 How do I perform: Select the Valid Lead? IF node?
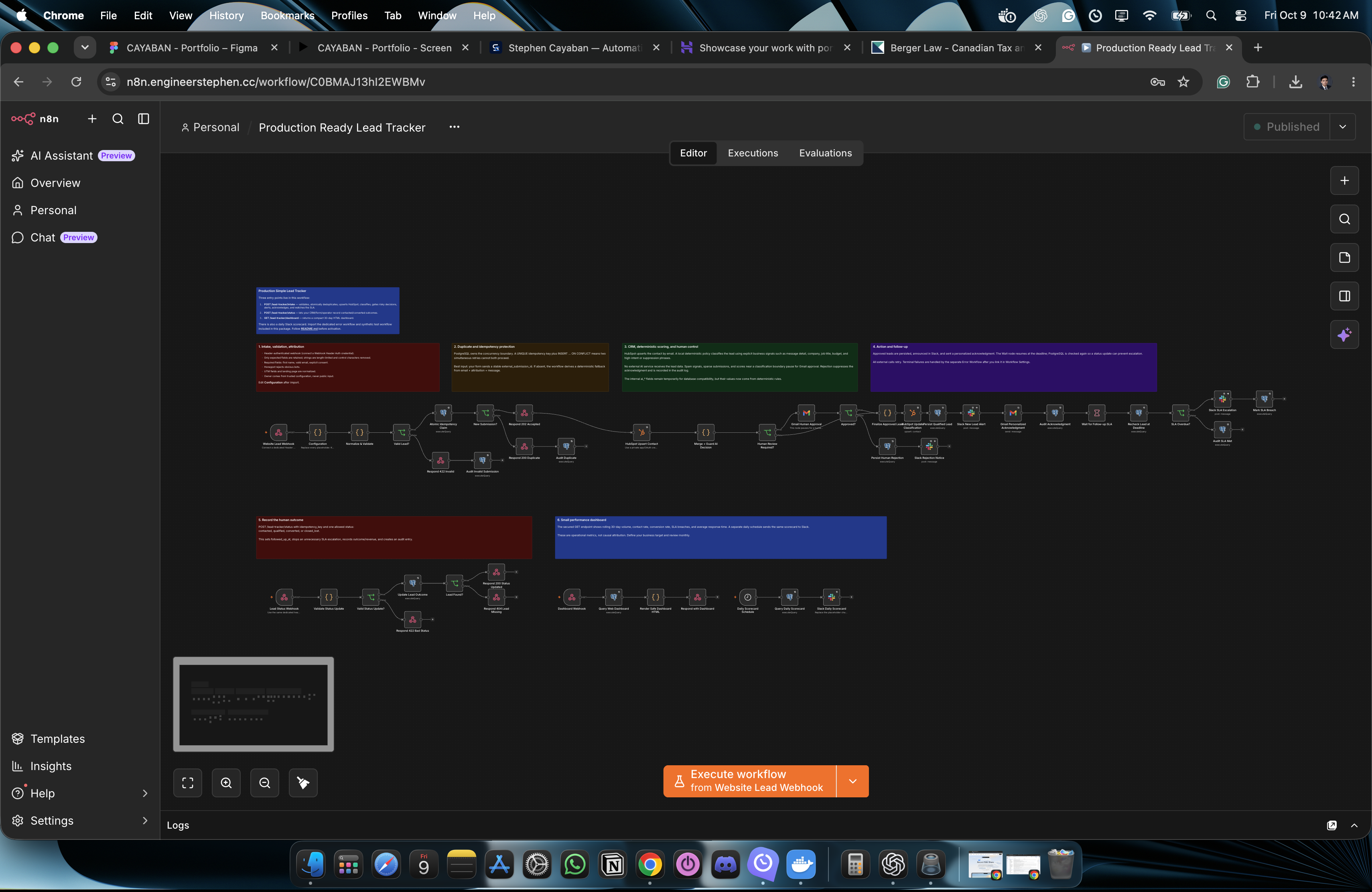[x=401, y=432]
